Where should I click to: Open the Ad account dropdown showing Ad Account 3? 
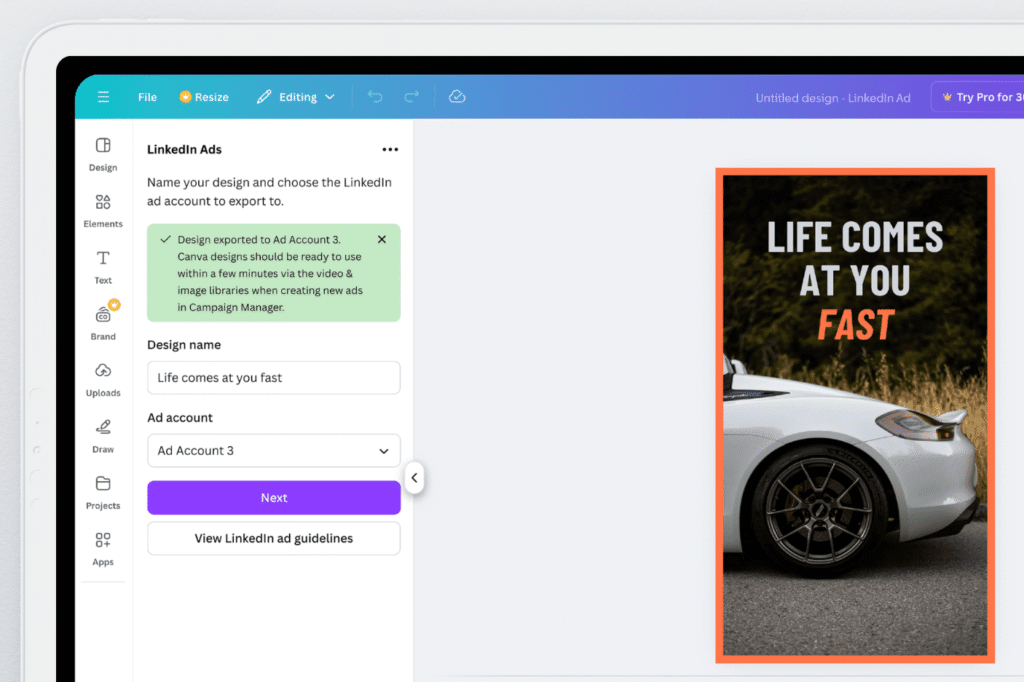point(273,450)
